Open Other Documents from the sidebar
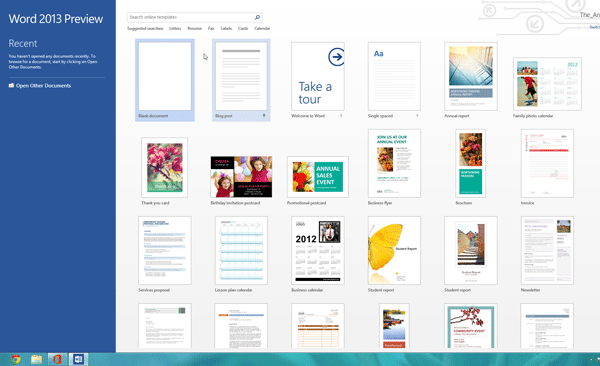Viewport: 600px width, 366px height. [40, 85]
